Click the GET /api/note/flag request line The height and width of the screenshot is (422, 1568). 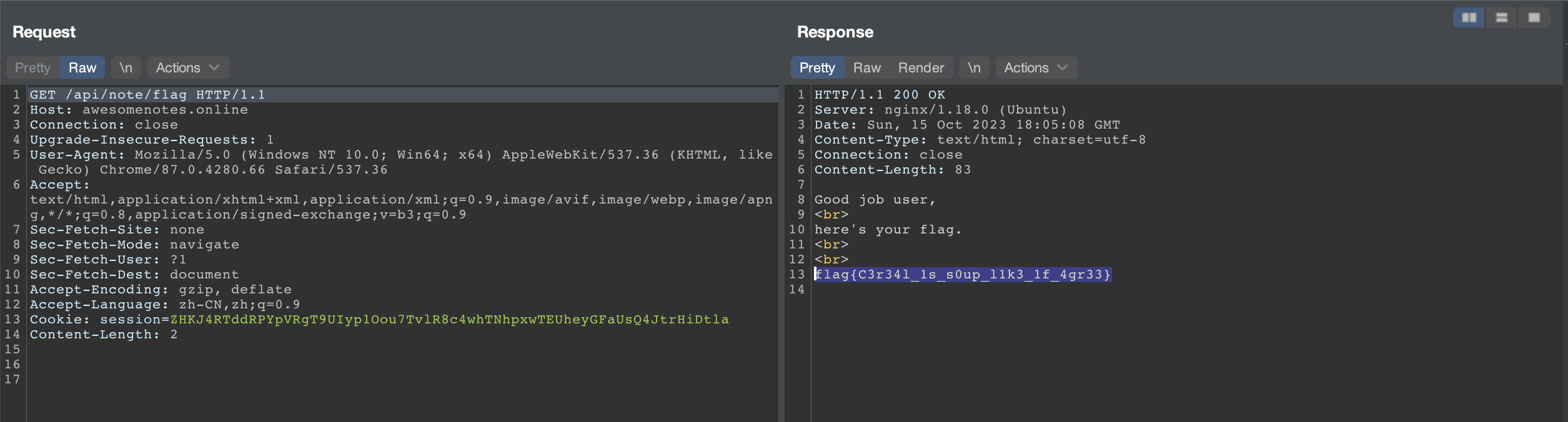(x=147, y=95)
